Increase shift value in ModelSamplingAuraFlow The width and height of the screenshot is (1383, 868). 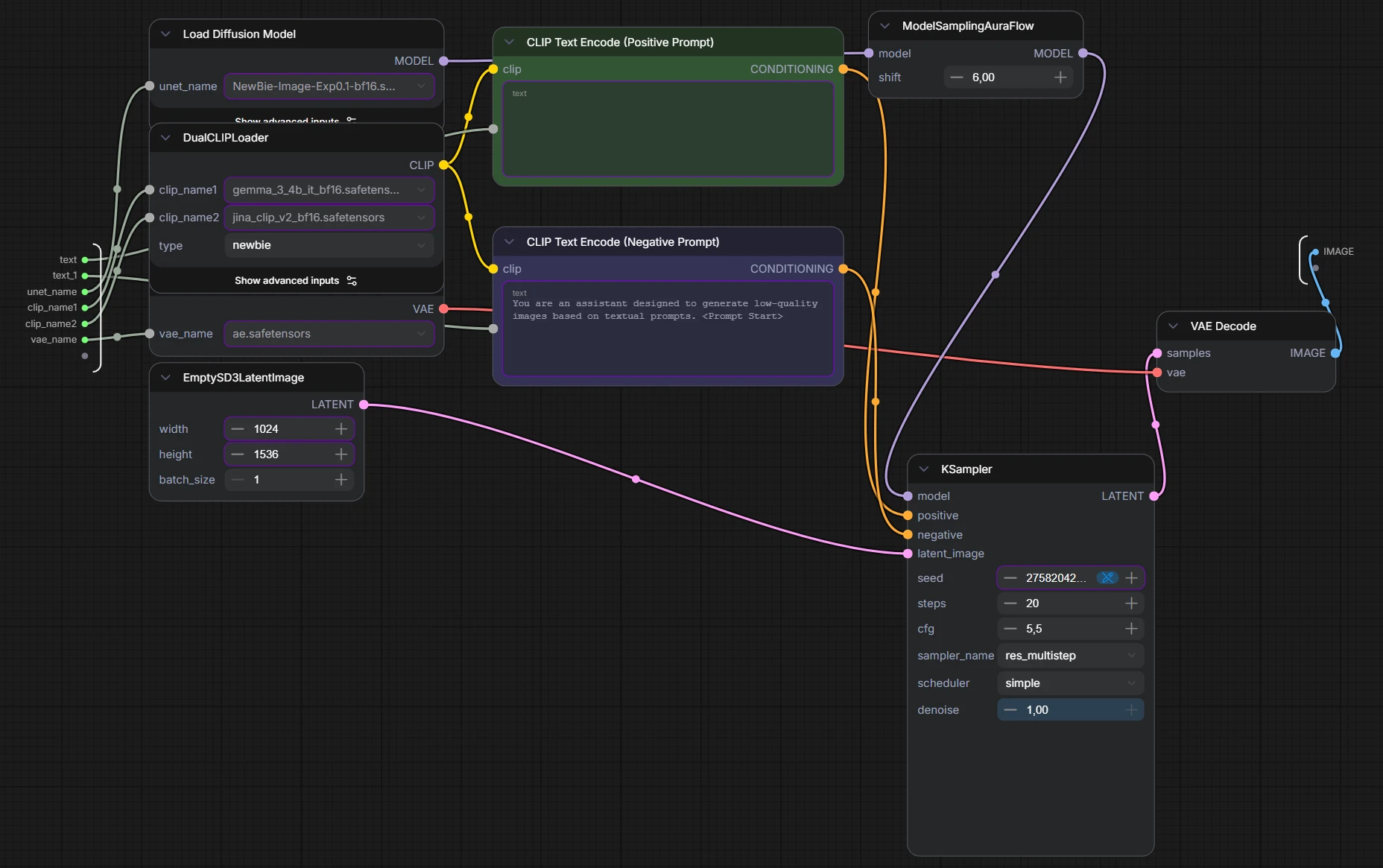tap(1060, 77)
